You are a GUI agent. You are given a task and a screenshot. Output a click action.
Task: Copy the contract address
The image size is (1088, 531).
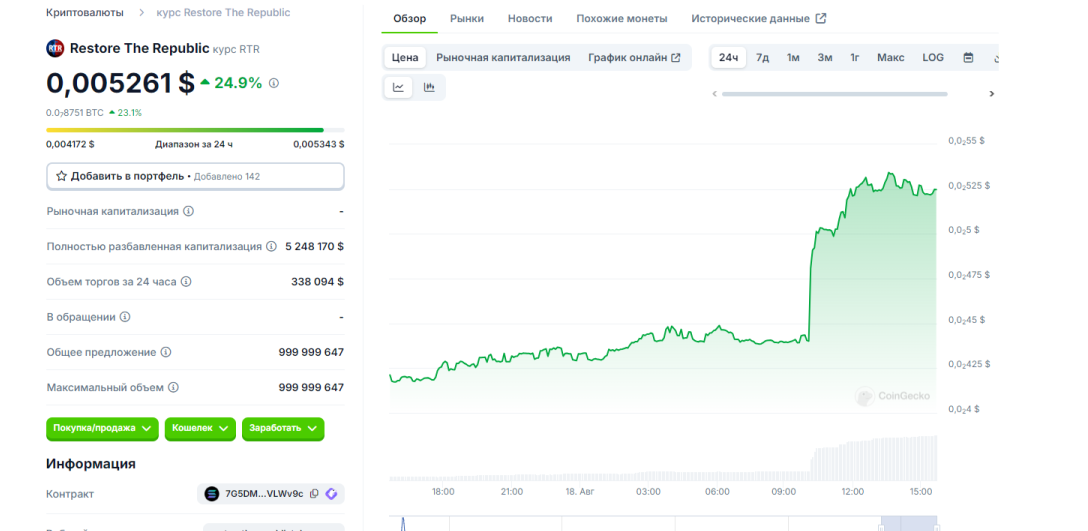click(x=314, y=494)
